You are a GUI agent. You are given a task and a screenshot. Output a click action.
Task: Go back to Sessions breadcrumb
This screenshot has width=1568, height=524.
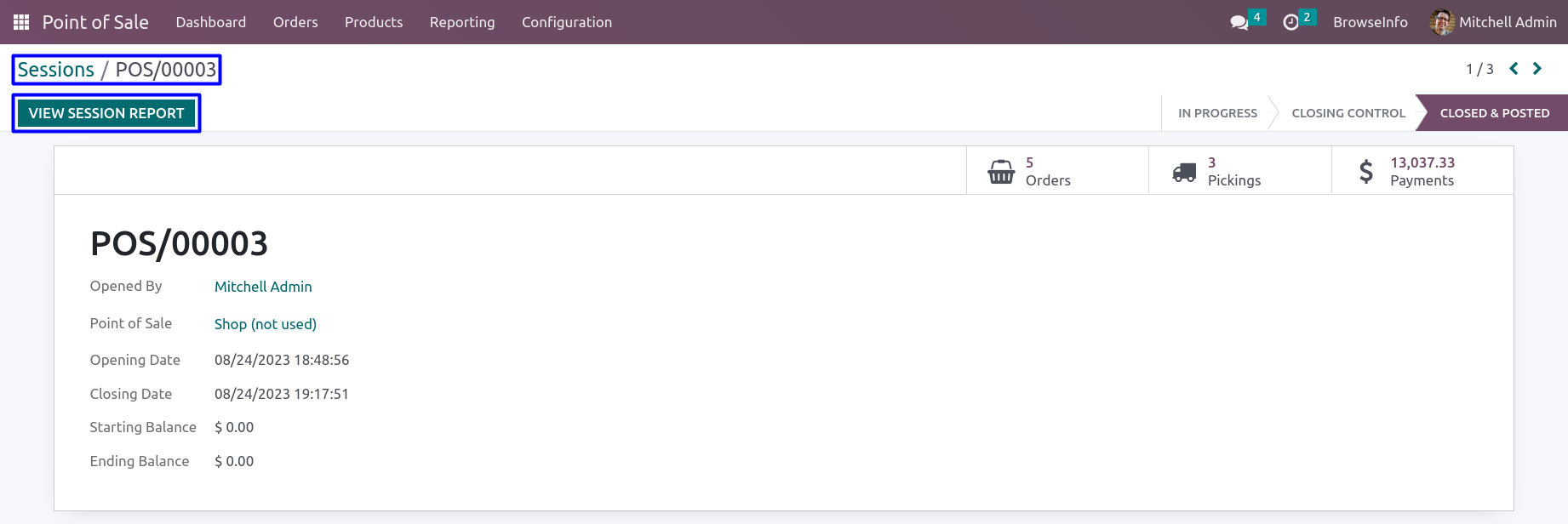[x=56, y=70]
